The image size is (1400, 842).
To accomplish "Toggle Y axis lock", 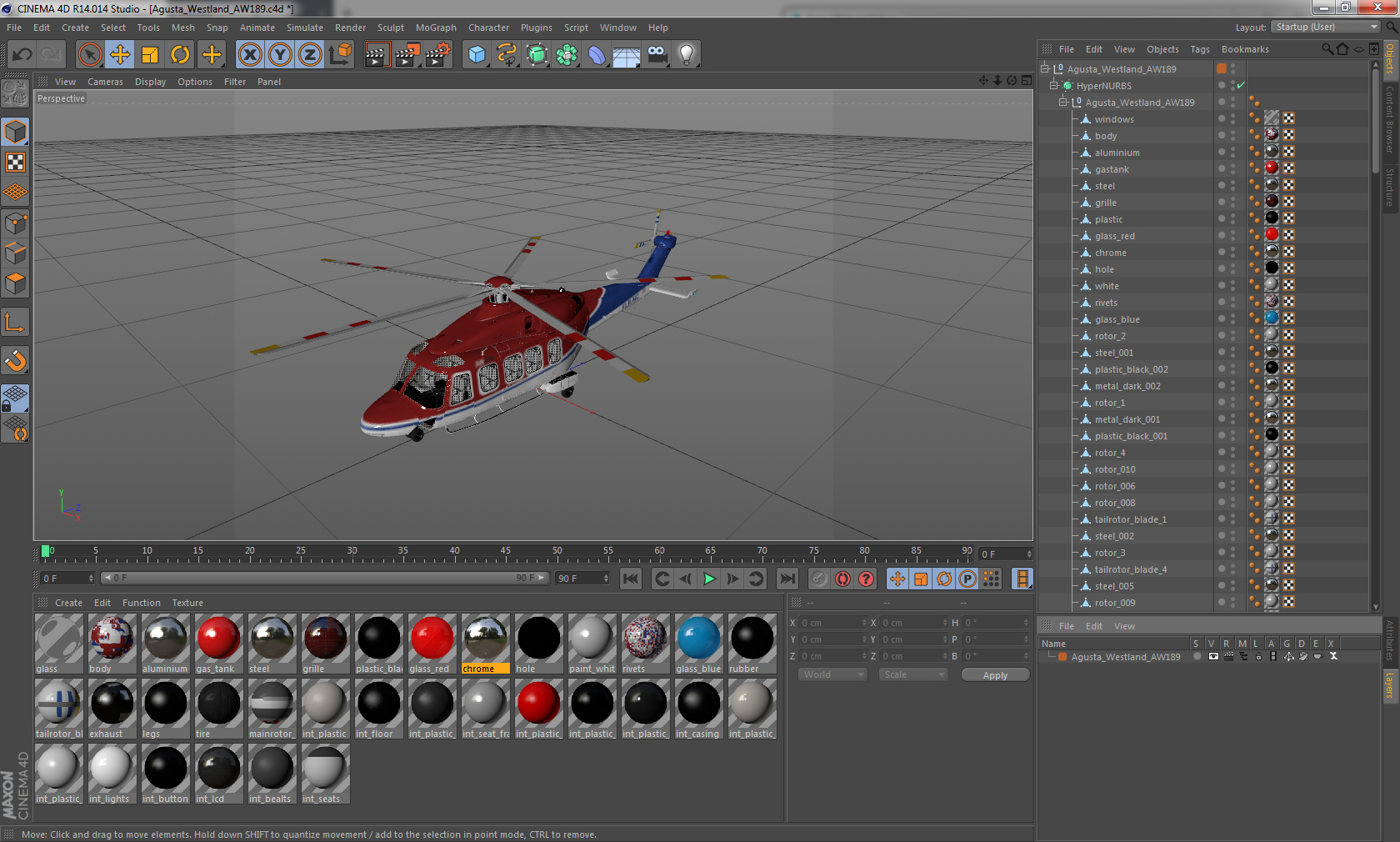I will [280, 55].
